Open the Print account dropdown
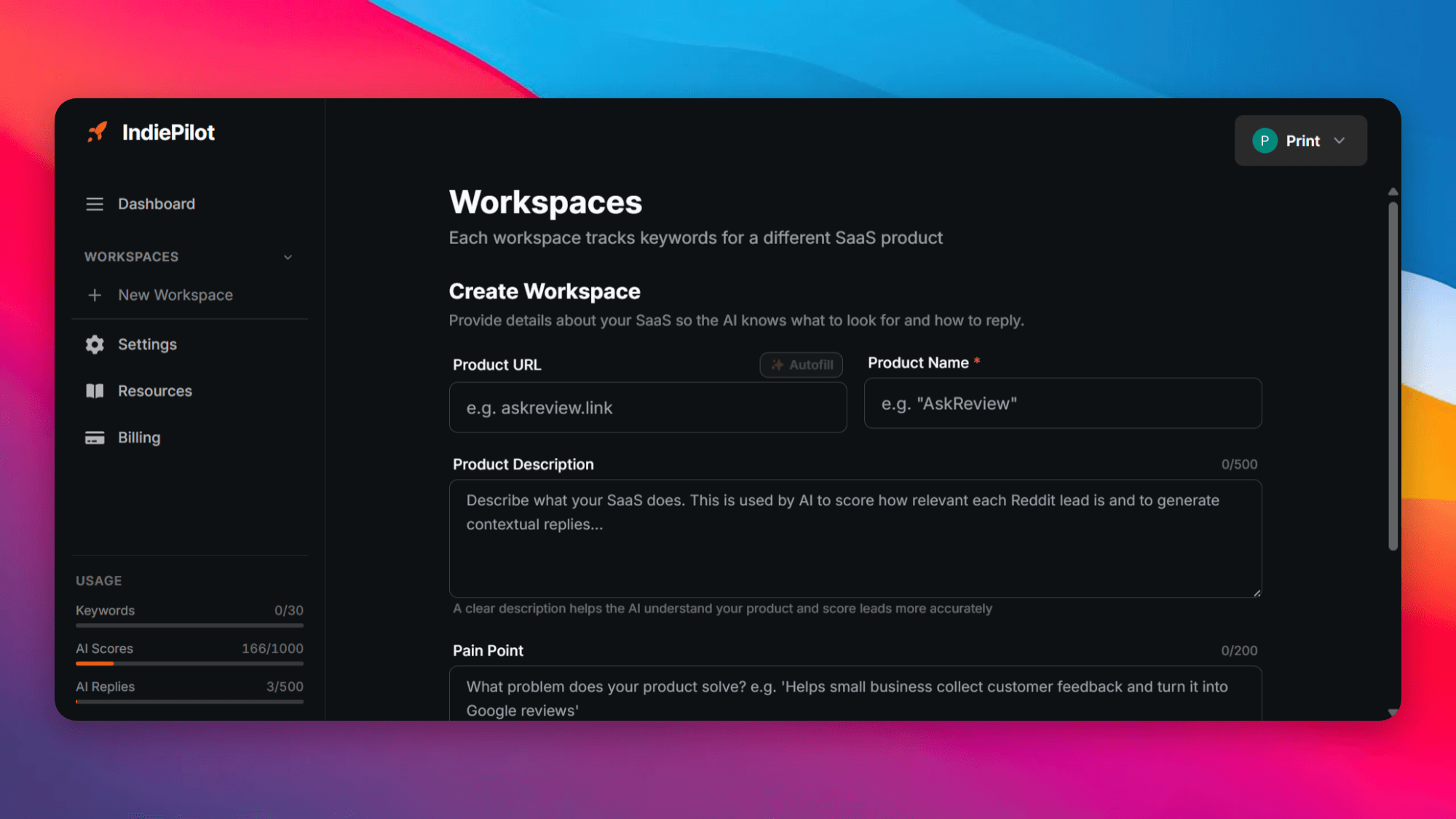Image resolution: width=1456 pixels, height=819 pixels. click(1300, 141)
